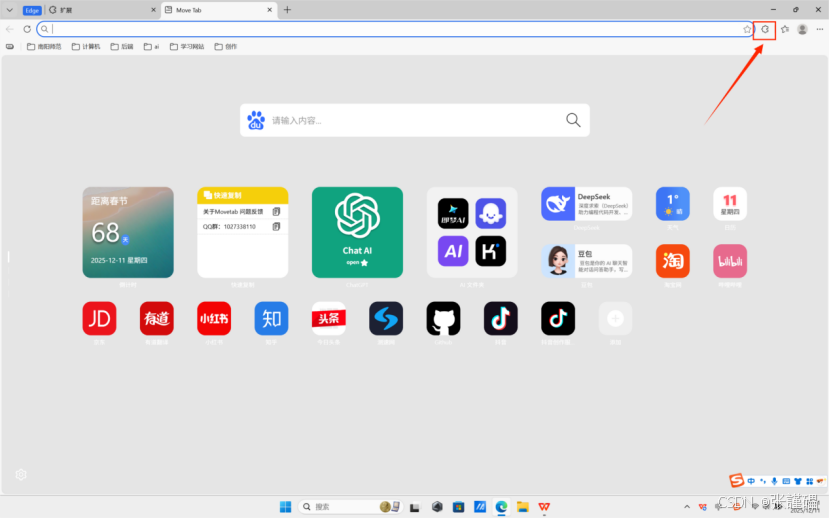Open the 学习网站 bookmarks folder
The image size is (830, 518).
pos(187,47)
